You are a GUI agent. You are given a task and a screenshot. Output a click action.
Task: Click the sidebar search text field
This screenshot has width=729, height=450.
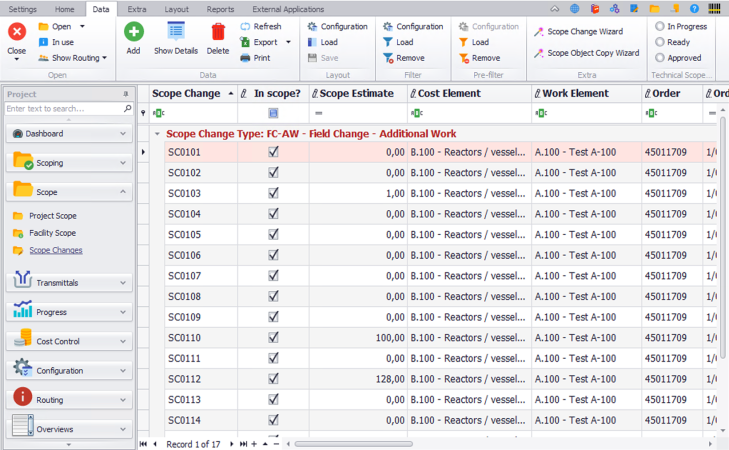tap(62, 108)
